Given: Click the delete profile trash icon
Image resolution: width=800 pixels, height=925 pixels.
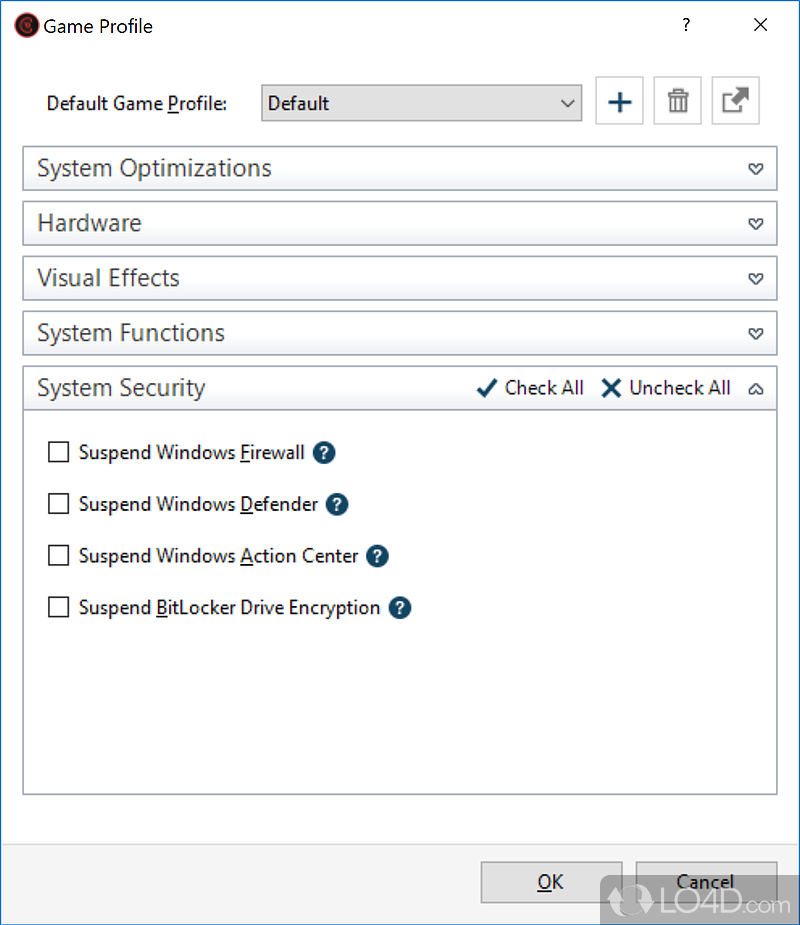Looking at the screenshot, I should 678,102.
